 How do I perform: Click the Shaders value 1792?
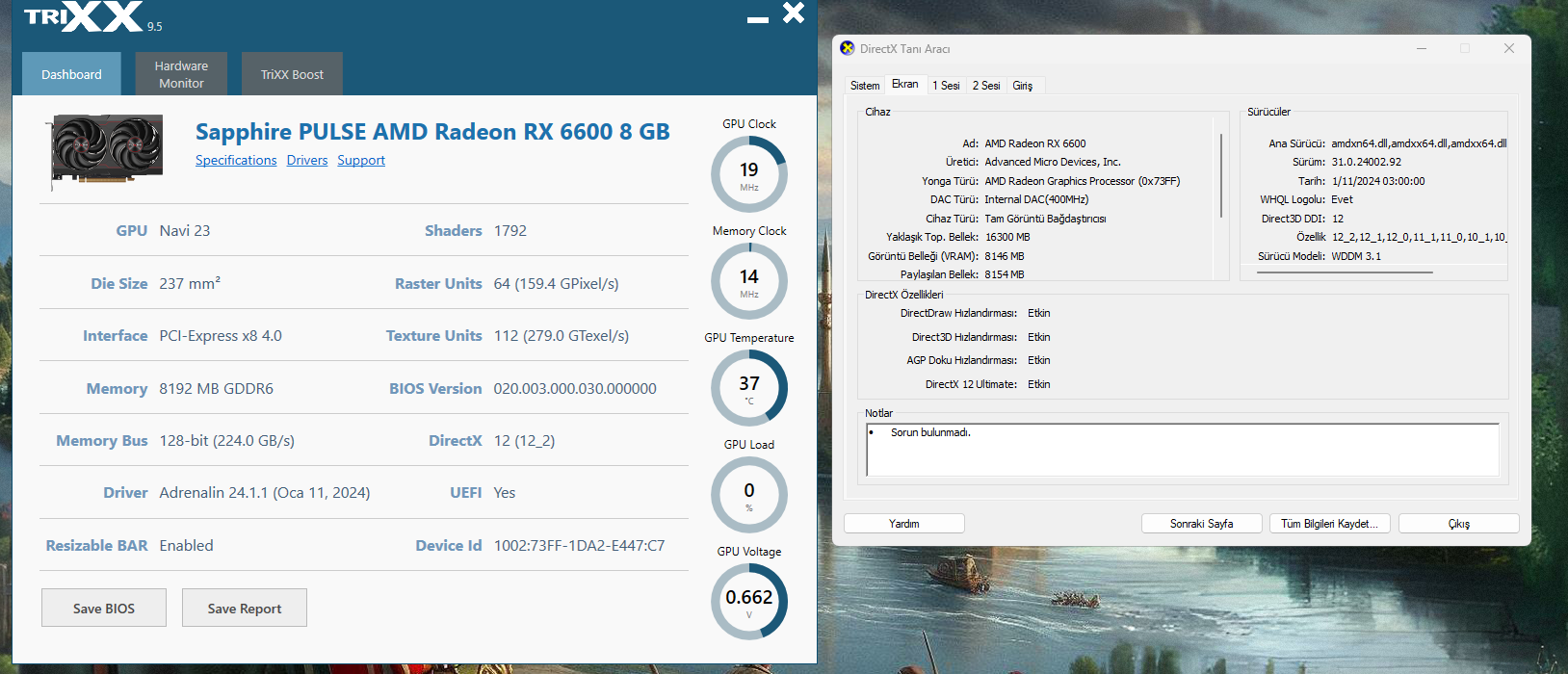pyautogui.click(x=510, y=230)
